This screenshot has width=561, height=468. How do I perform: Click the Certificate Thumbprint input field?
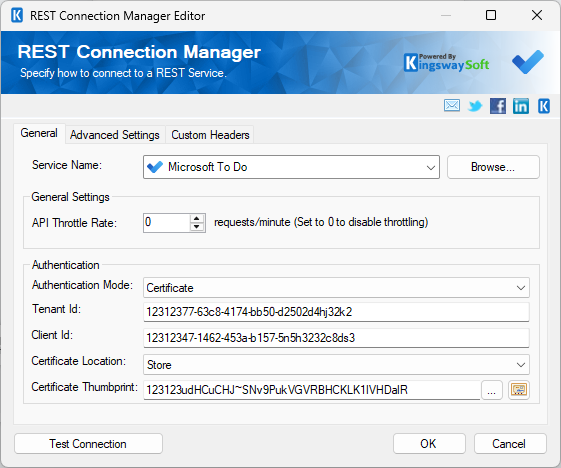(x=312, y=390)
